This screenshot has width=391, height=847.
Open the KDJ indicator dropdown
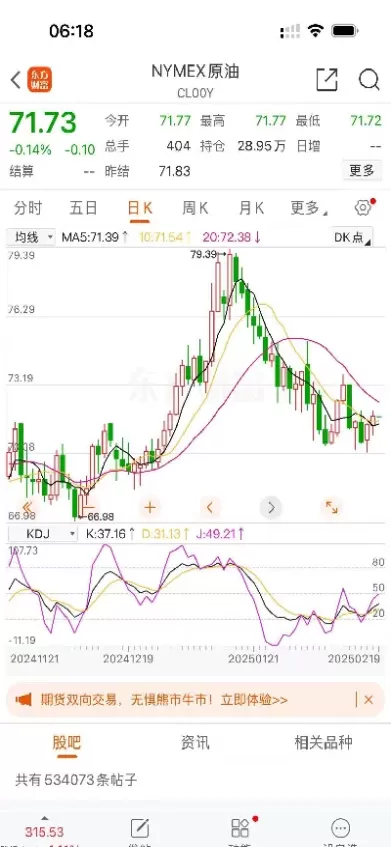click(43, 534)
